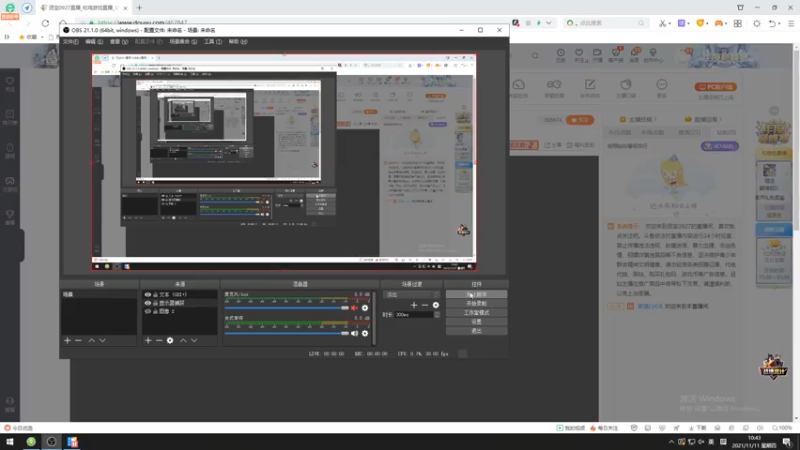Open browser apps grid icon
800x450 pixels.
(738, 23)
